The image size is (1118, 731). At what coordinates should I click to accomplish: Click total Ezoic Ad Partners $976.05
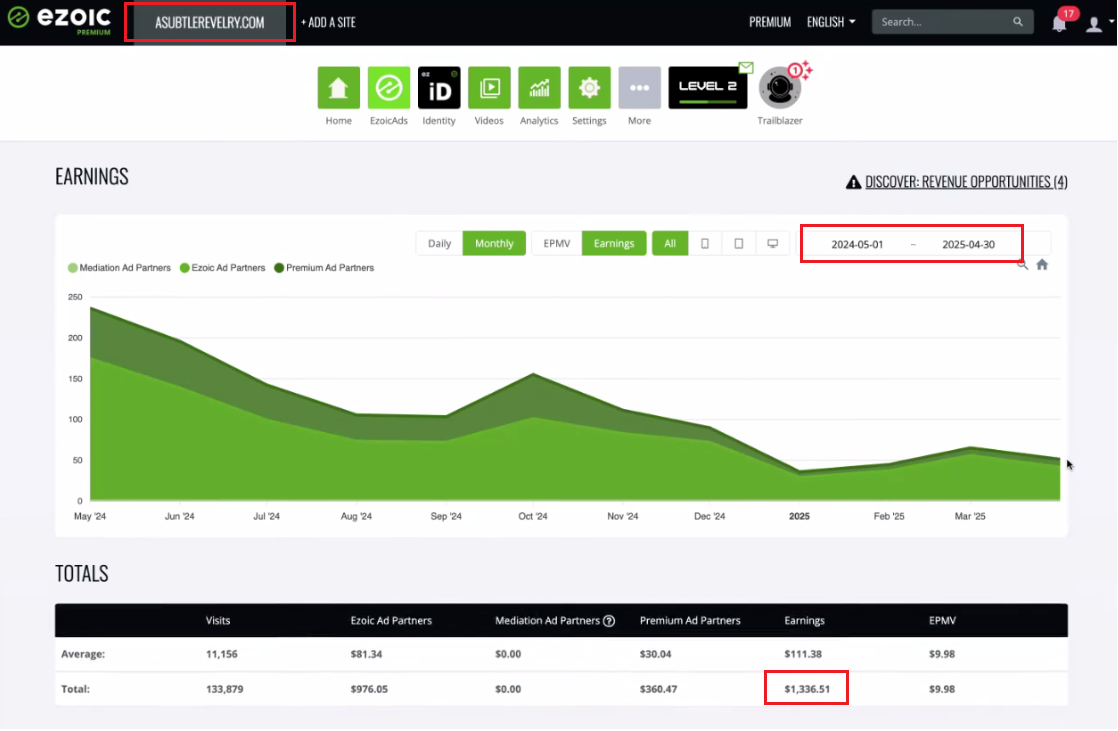pos(369,689)
